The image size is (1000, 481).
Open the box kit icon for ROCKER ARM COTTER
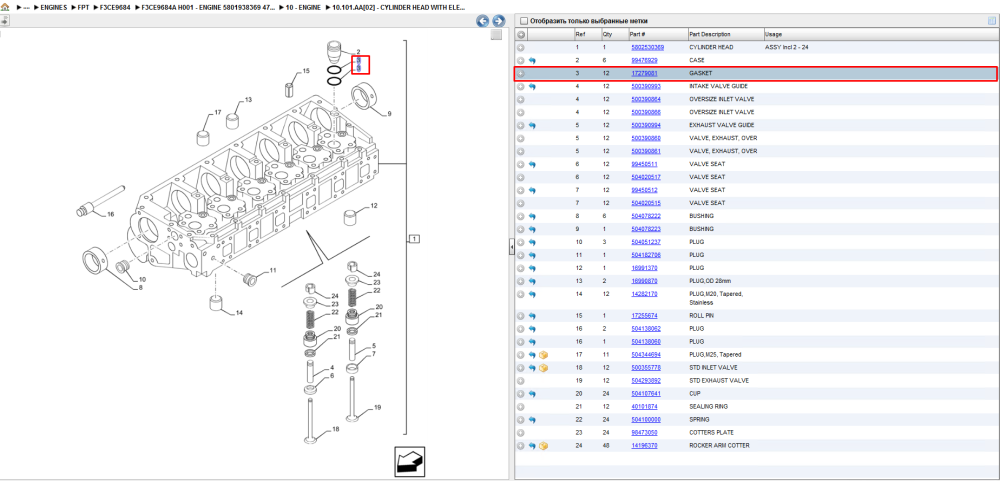coord(543,446)
